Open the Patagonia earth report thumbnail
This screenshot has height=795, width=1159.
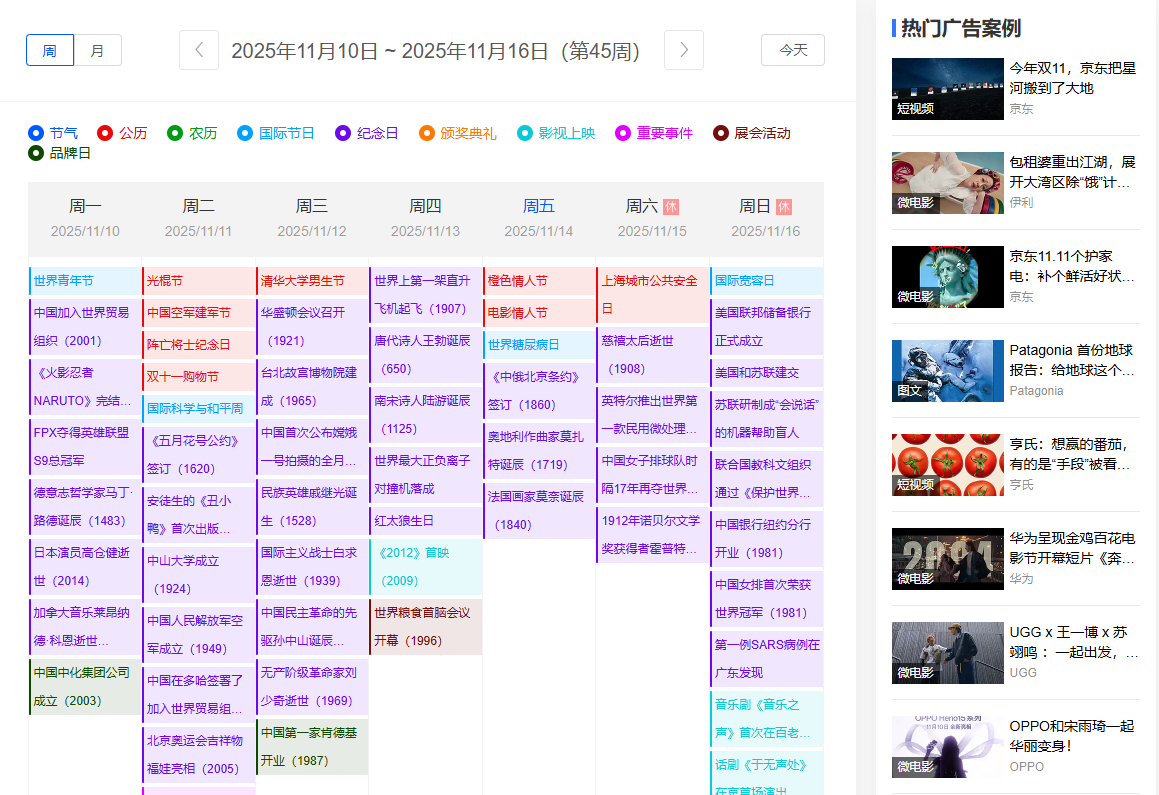click(x=947, y=371)
